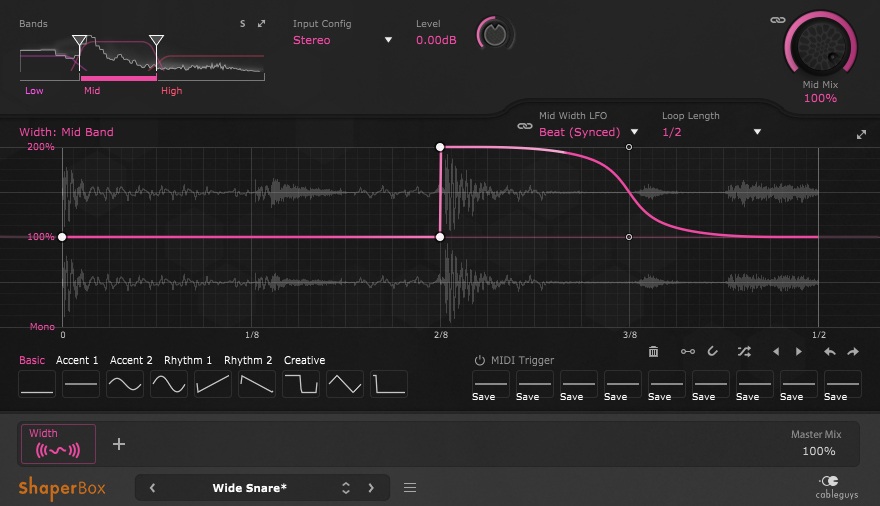
Task: Select the Mid band label
Action: click(92, 91)
